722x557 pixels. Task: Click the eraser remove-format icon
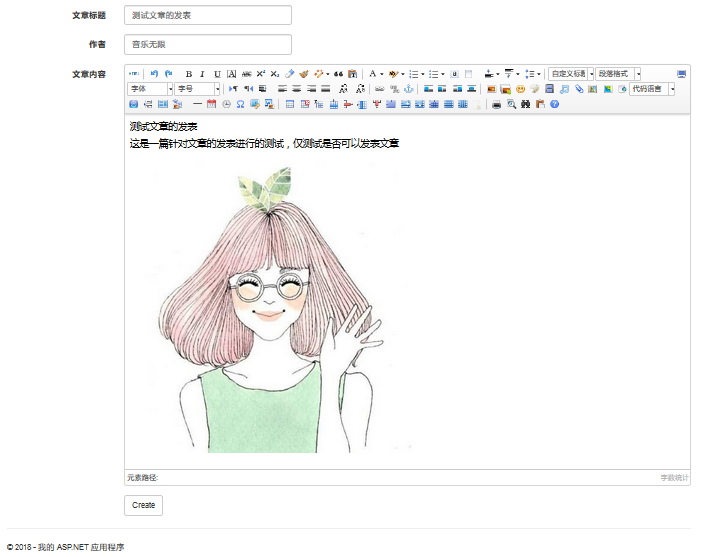tap(290, 74)
